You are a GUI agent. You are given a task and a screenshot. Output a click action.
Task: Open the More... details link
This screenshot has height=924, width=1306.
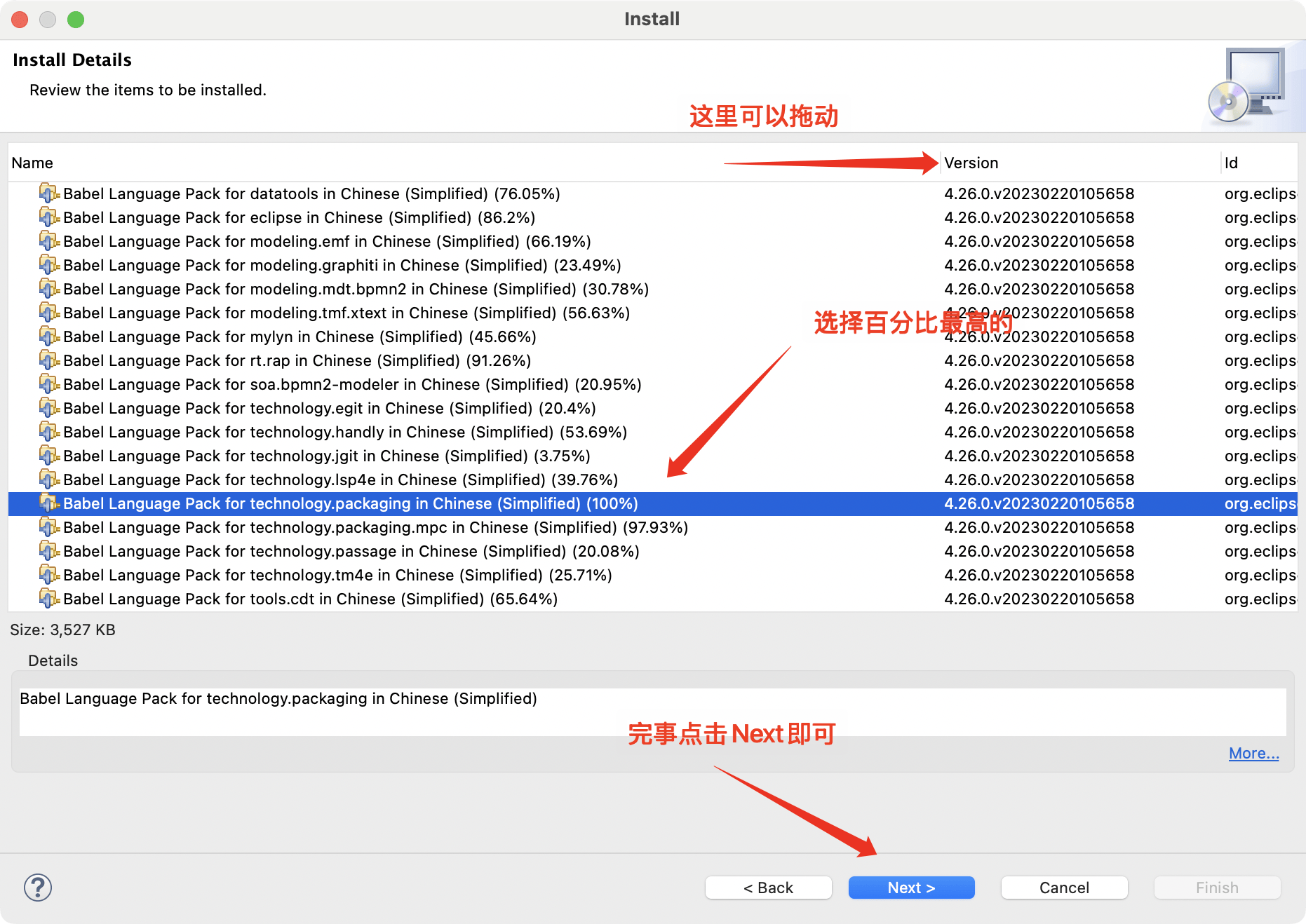click(x=1253, y=753)
